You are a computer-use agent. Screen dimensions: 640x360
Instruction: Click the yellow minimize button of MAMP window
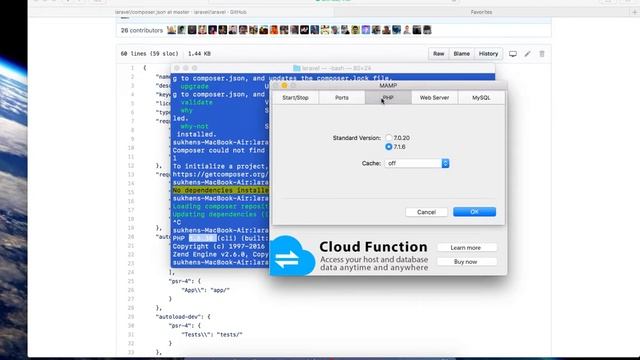284,85
